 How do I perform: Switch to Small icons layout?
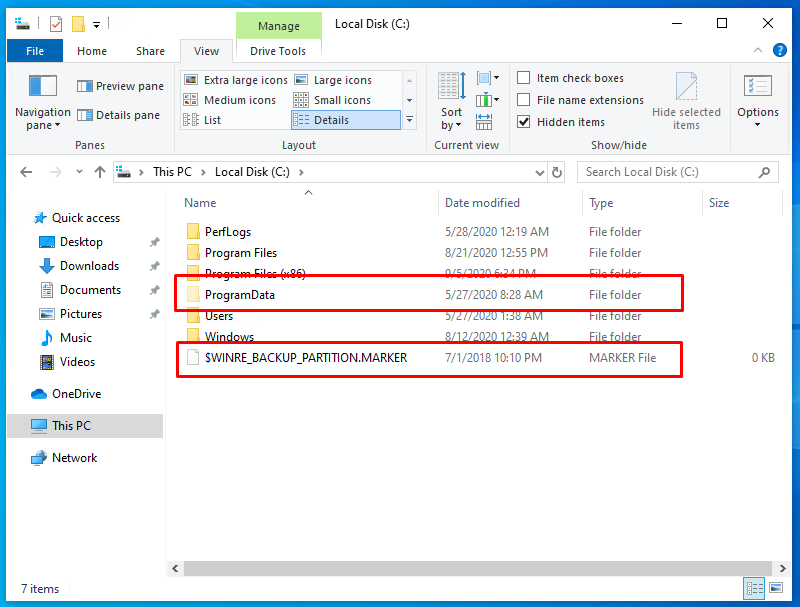[x=333, y=100]
